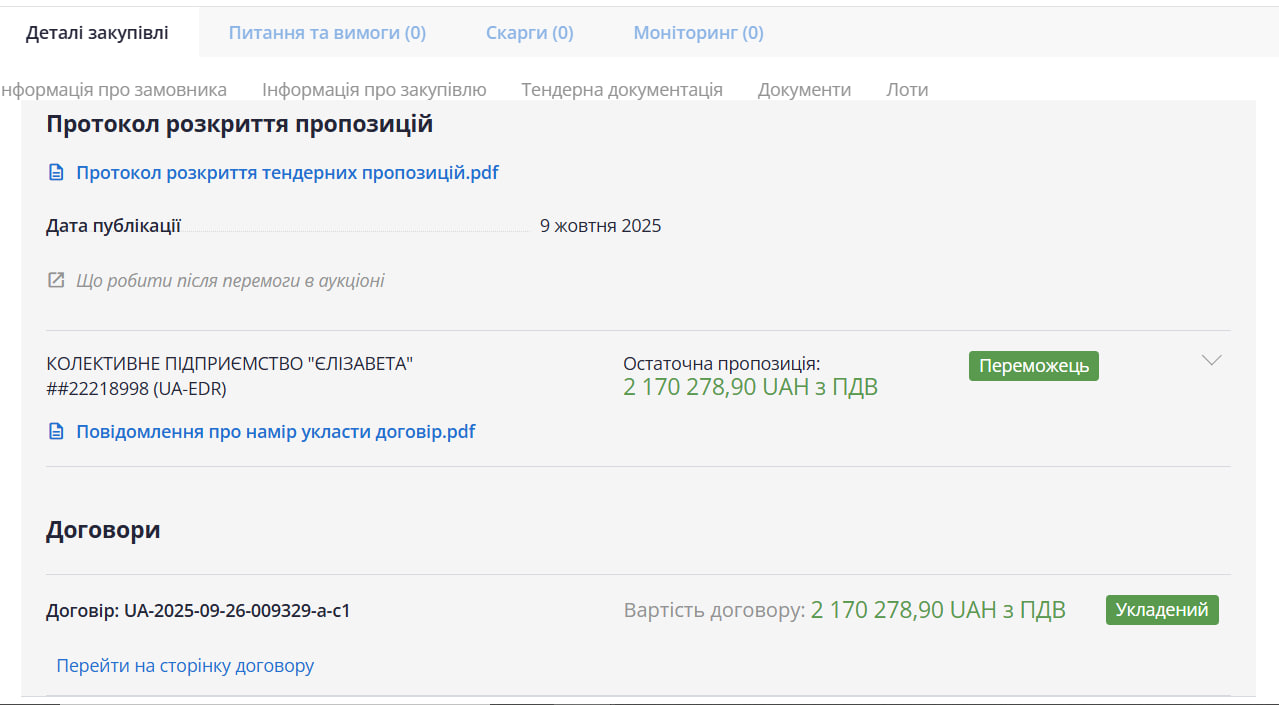Jump to the Інформація про замовника section

coord(113,90)
